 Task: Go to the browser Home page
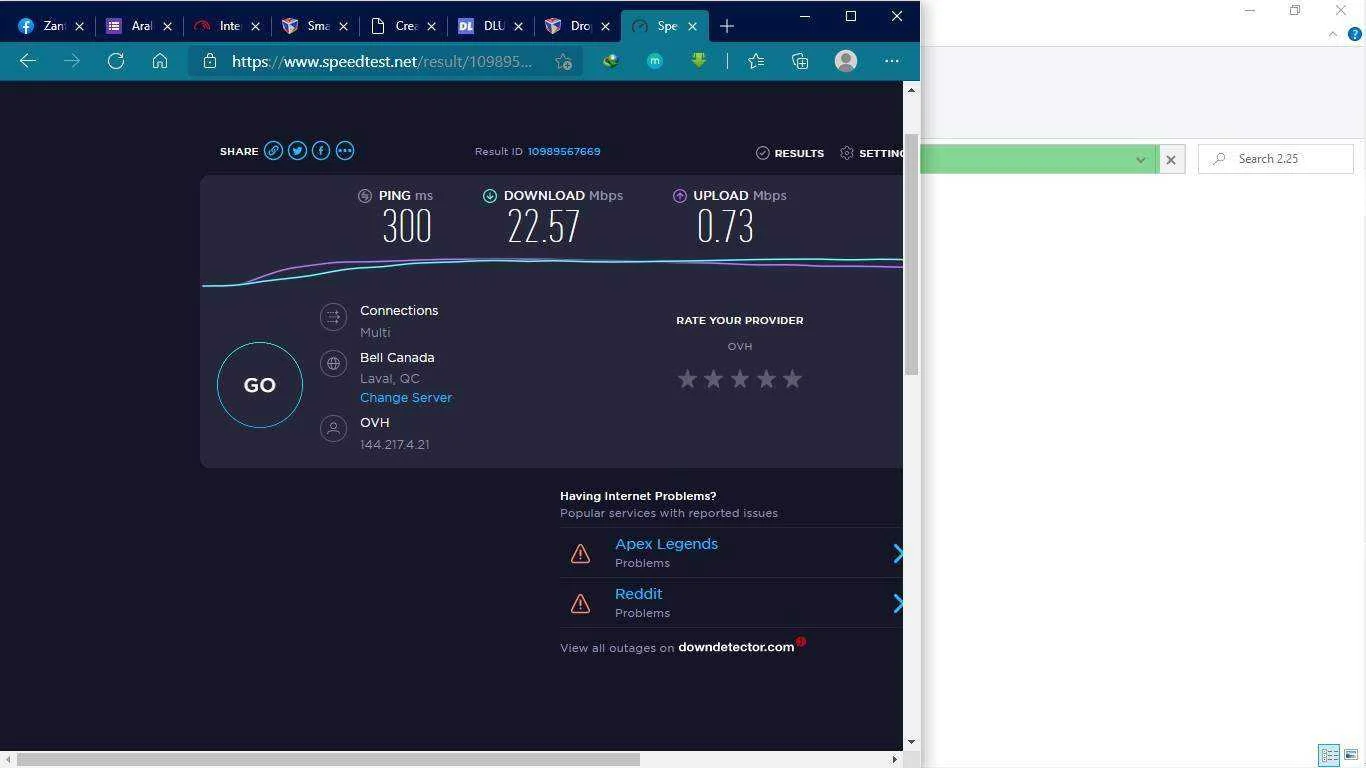[160, 61]
